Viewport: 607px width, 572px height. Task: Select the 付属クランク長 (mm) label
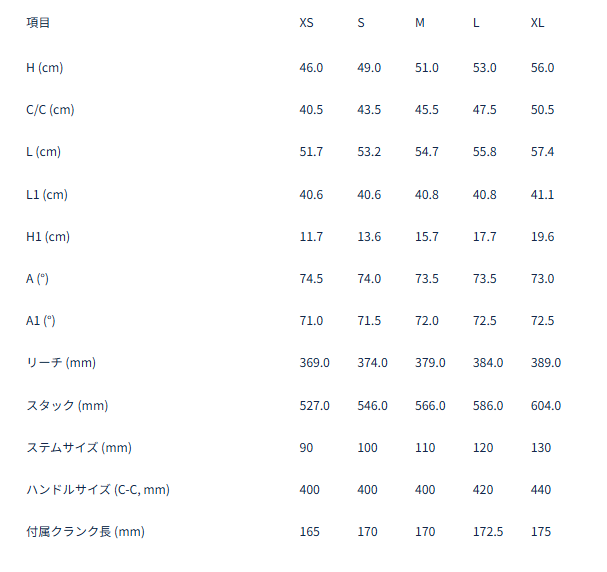tap(86, 532)
